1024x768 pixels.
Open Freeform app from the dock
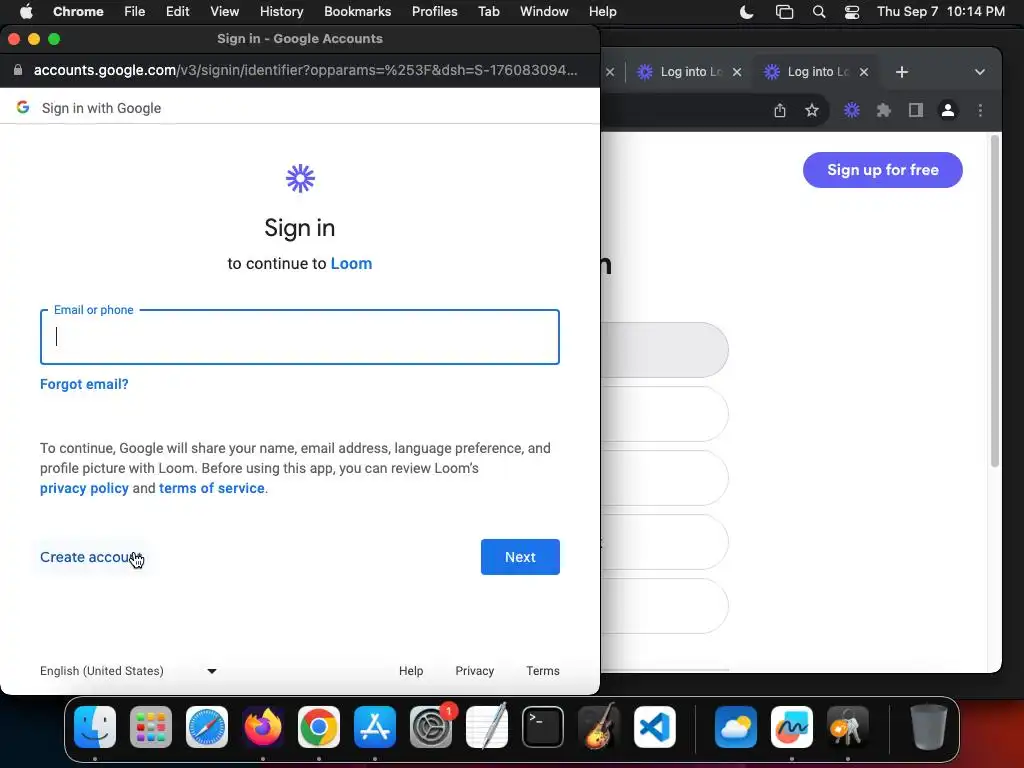coord(792,727)
